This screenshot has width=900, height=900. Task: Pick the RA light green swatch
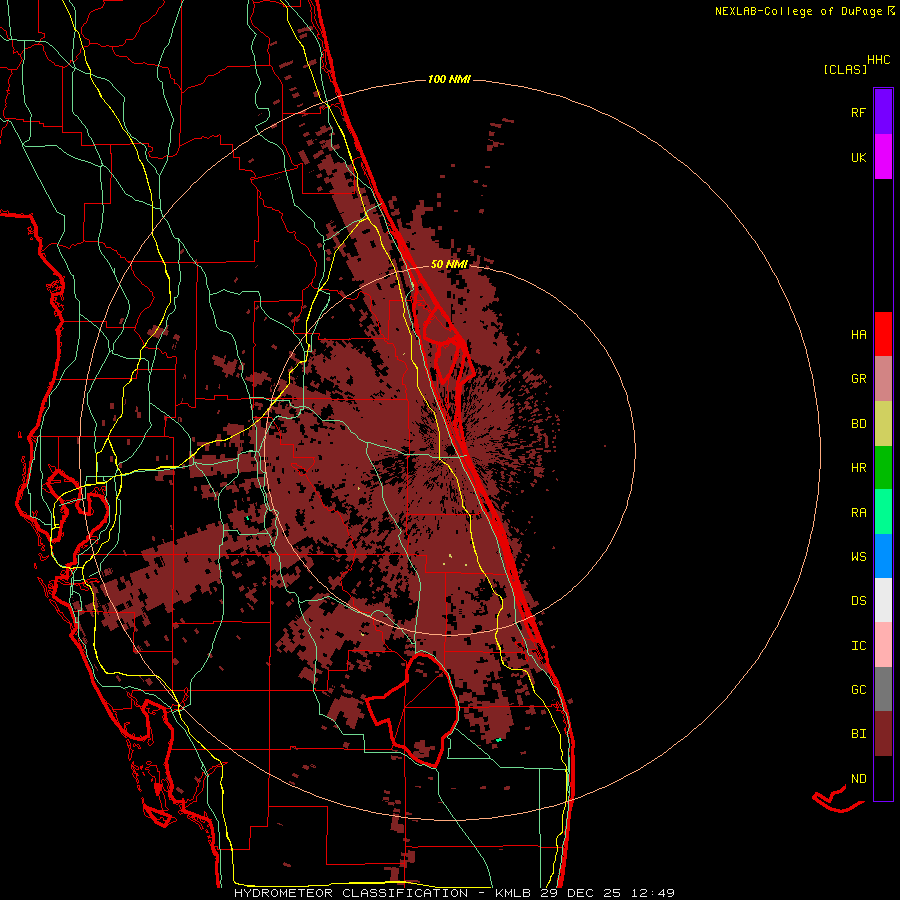[883, 512]
